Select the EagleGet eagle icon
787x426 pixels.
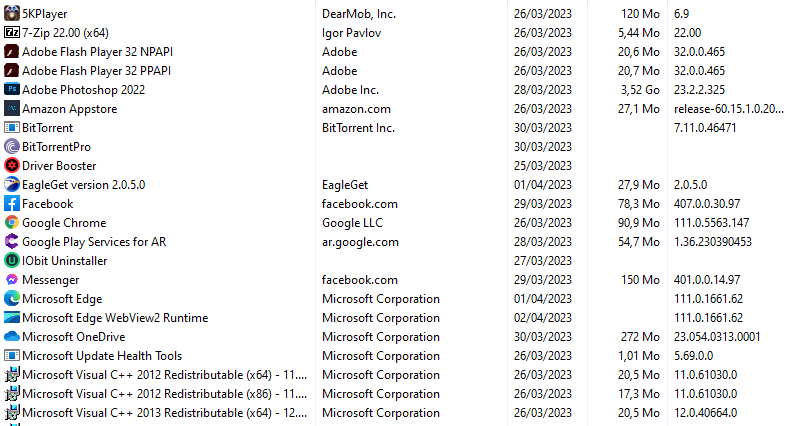click(x=12, y=185)
